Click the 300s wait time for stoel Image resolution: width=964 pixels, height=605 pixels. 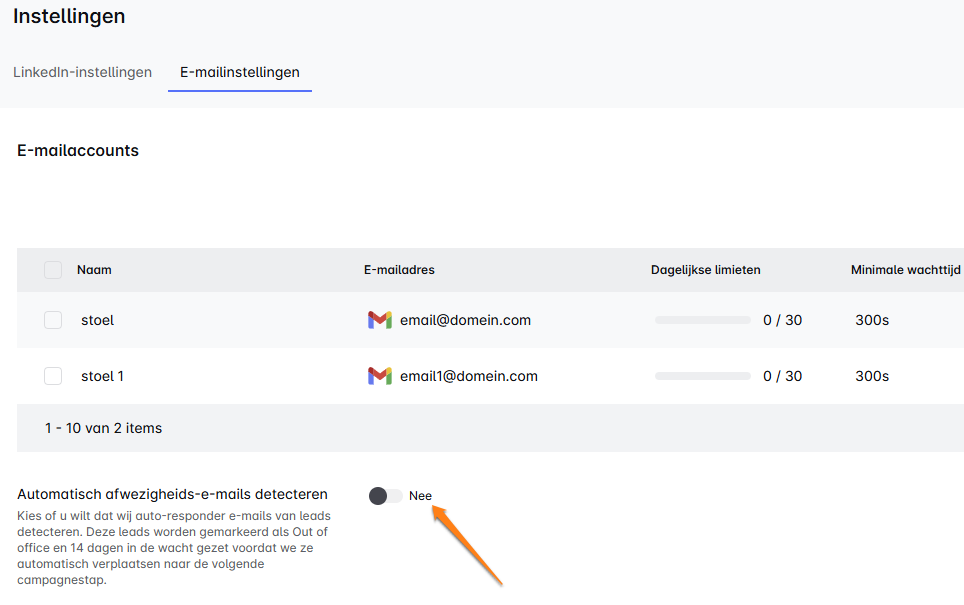[x=872, y=320]
